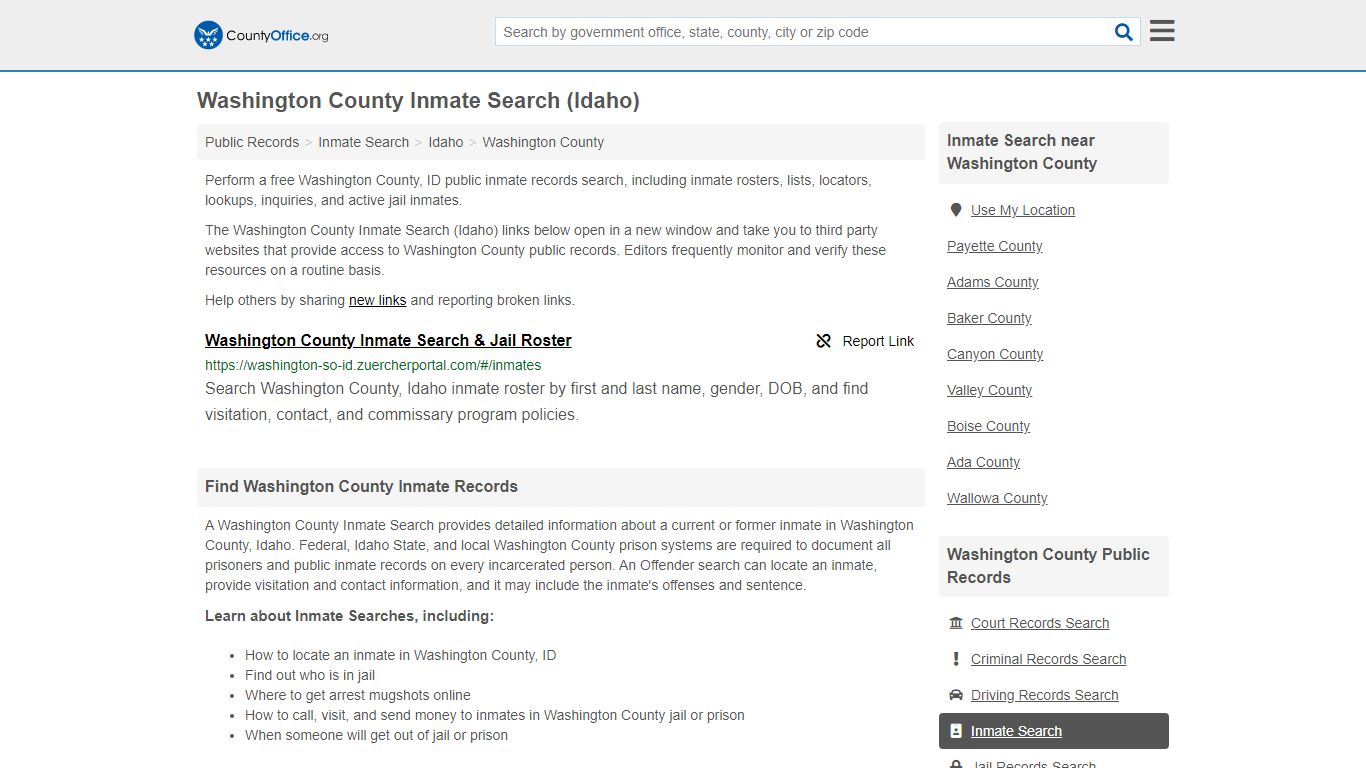
Task: Click 'Inmate Search near Washington County' heading
Action: tap(1022, 152)
